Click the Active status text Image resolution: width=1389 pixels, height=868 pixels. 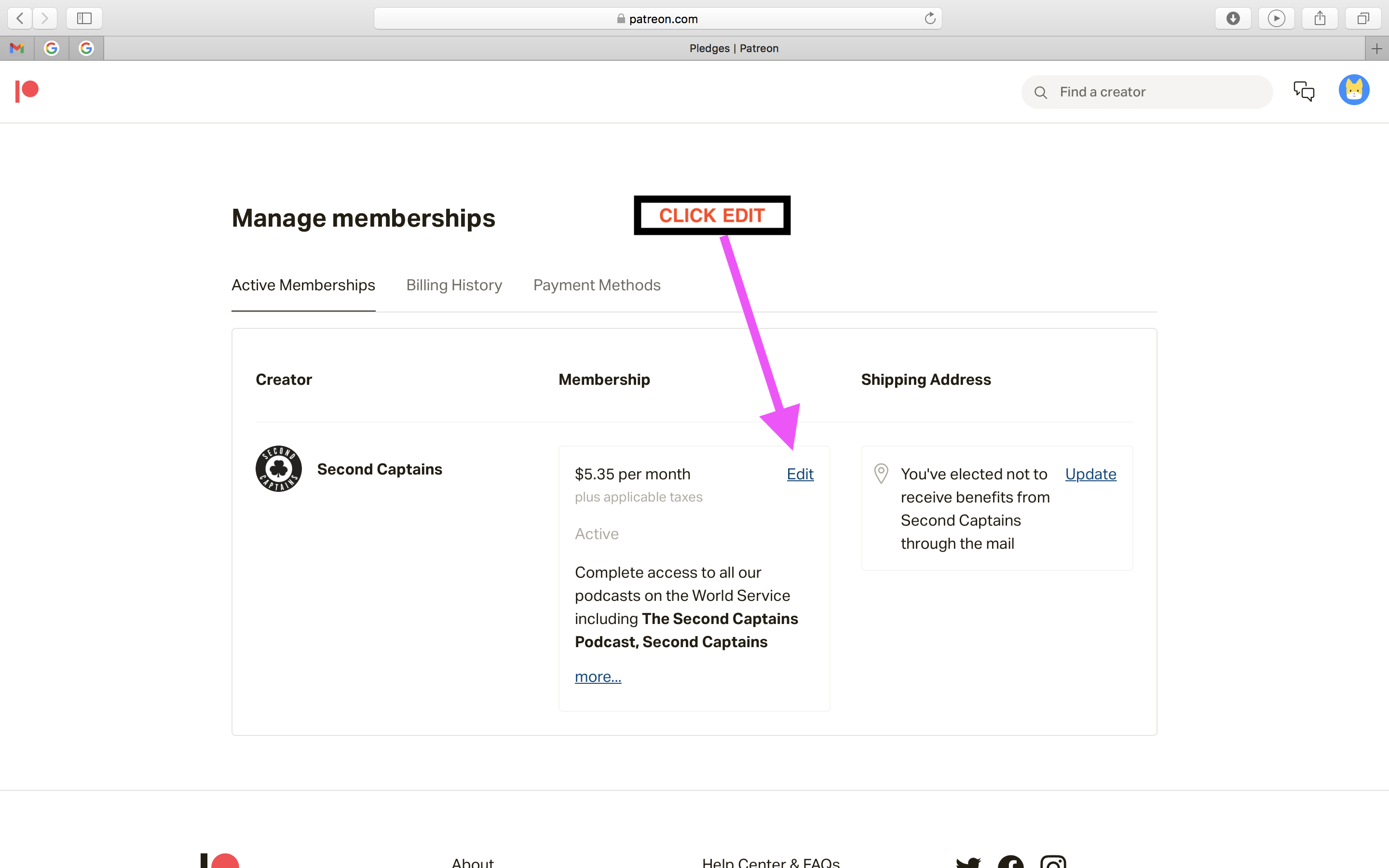[597, 534]
